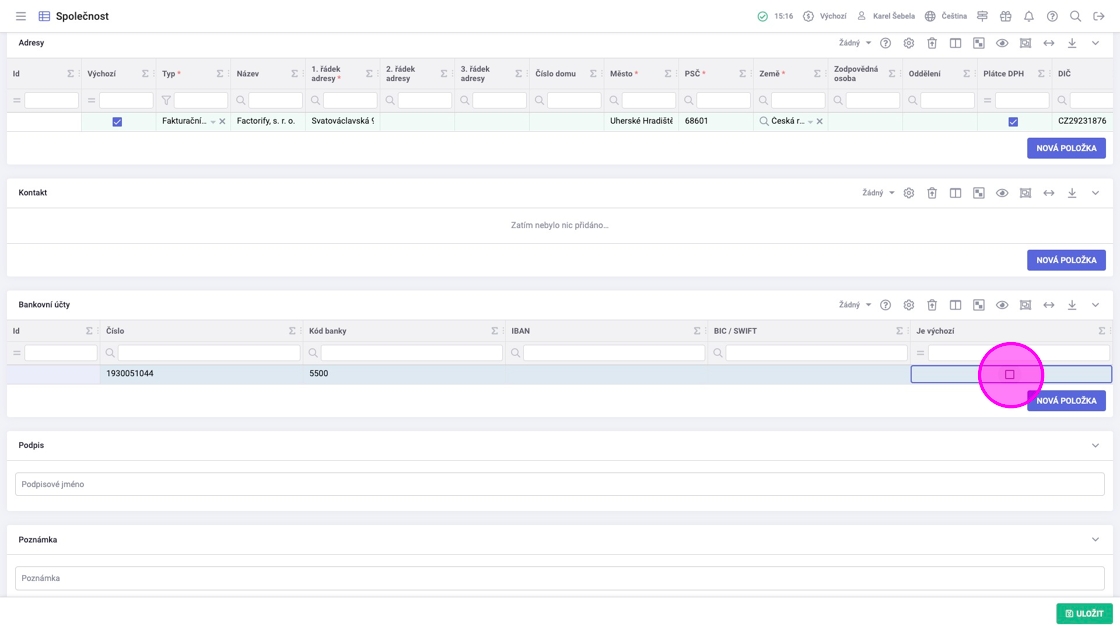Open the notifications bell
The width and height of the screenshot is (1120, 630).
click(x=1029, y=16)
